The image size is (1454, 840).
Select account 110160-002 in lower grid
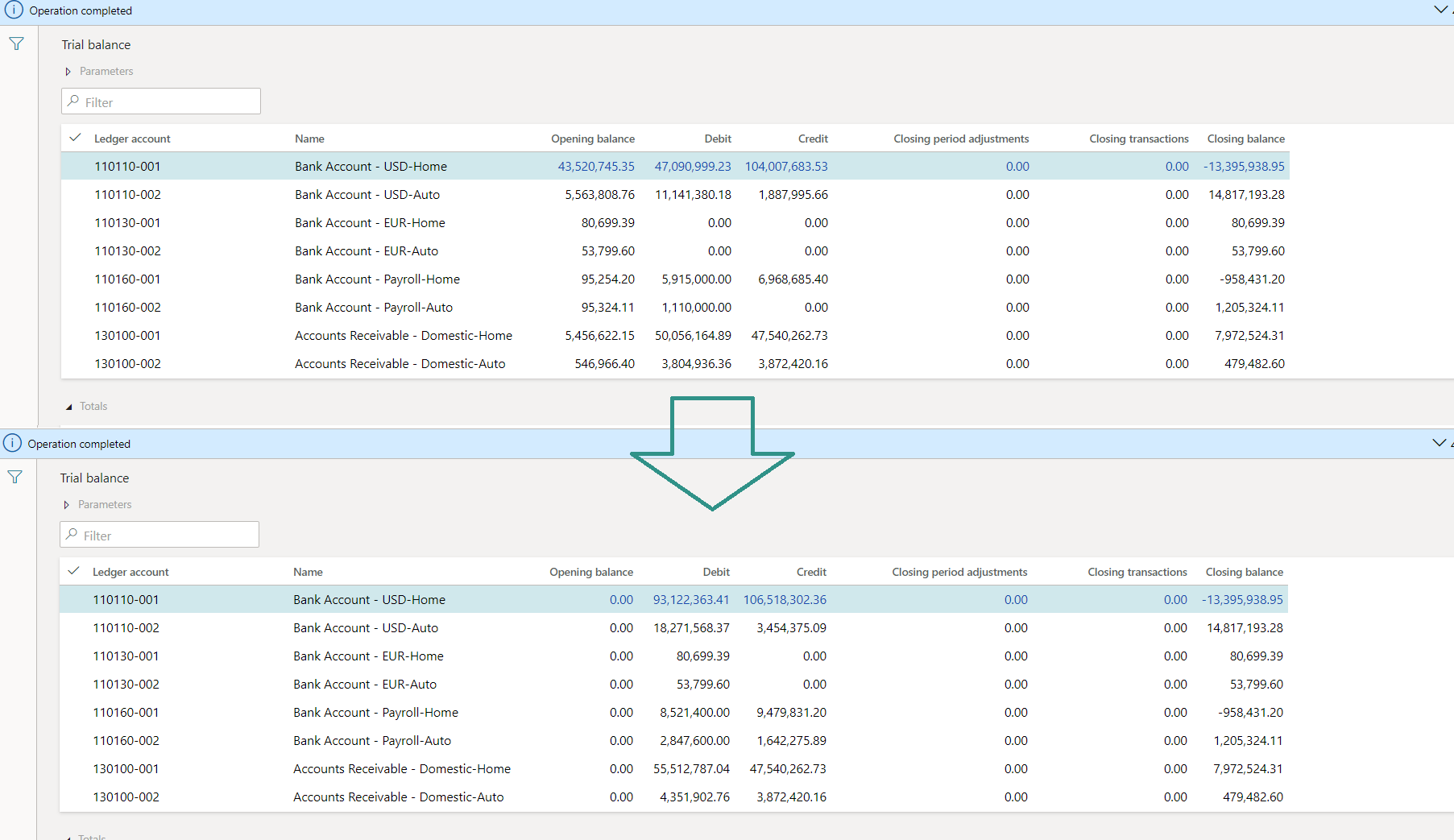point(126,740)
